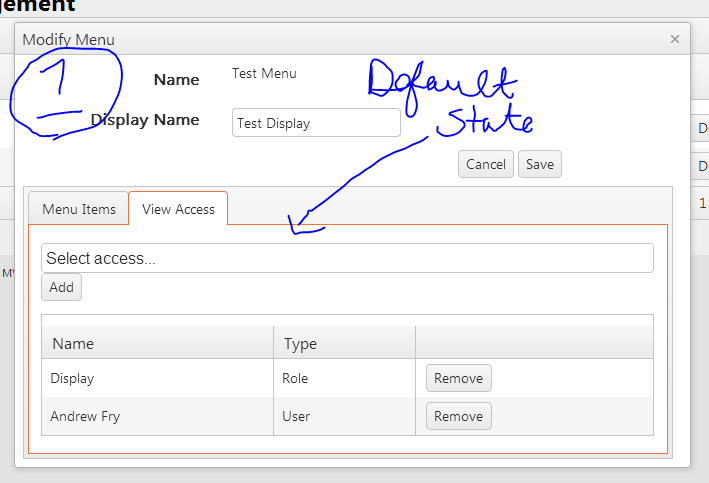This screenshot has width=709, height=483.
Task: Click the Display Name input field
Action: [x=316, y=123]
